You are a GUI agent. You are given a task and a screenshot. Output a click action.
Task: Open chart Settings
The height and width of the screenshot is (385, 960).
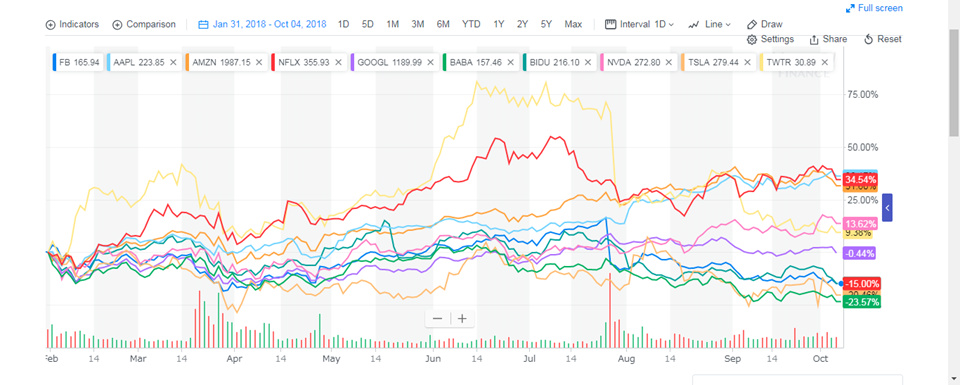point(770,39)
